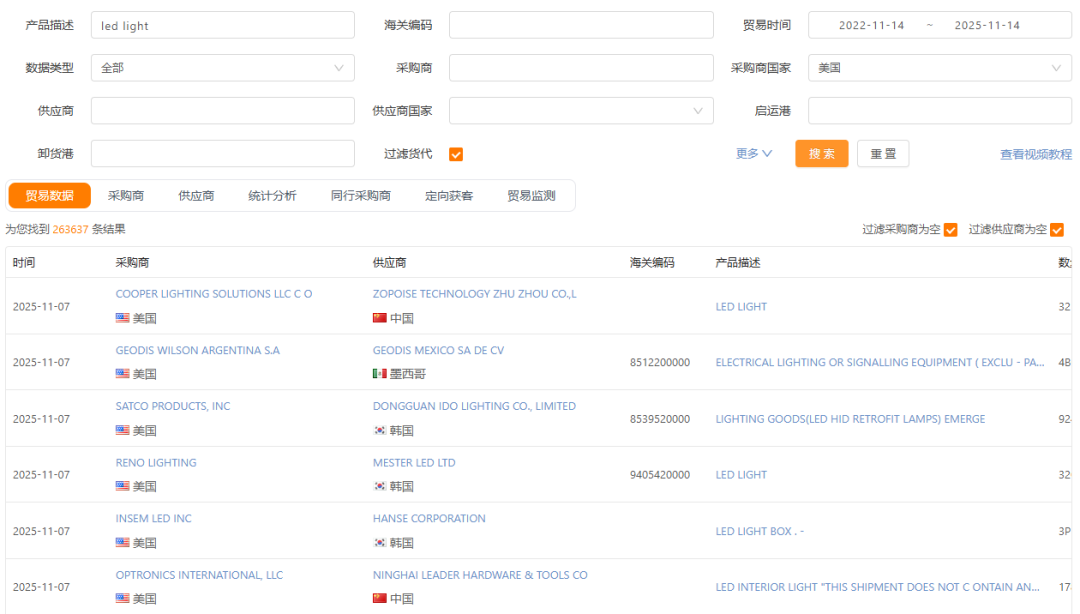Open the 贸易时间 end date 2025-11-14
Screen dimensions: 1080x614
[x=986, y=25]
